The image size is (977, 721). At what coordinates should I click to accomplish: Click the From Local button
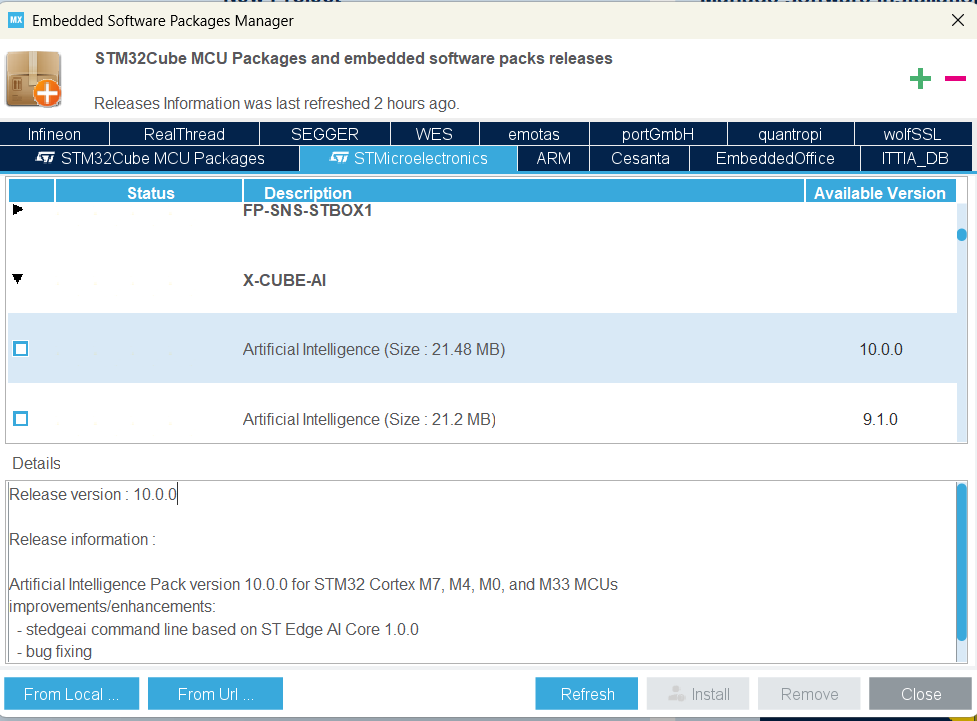coord(71,693)
